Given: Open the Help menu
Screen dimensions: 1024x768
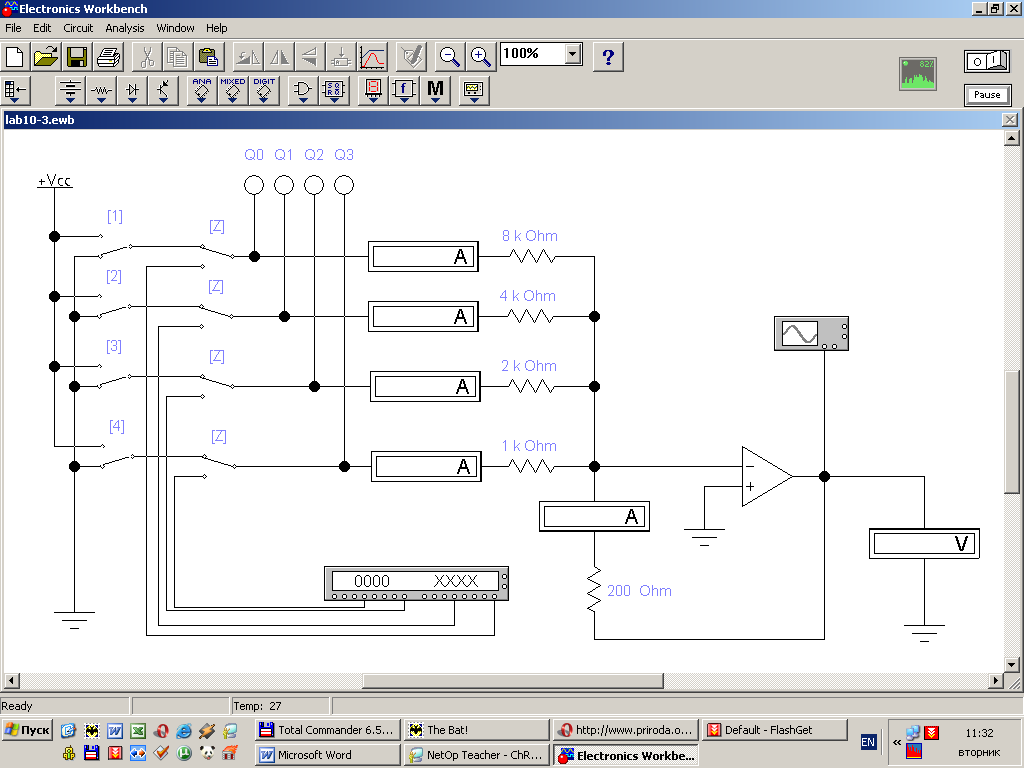Looking at the screenshot, I should click(x=217, y=28).
